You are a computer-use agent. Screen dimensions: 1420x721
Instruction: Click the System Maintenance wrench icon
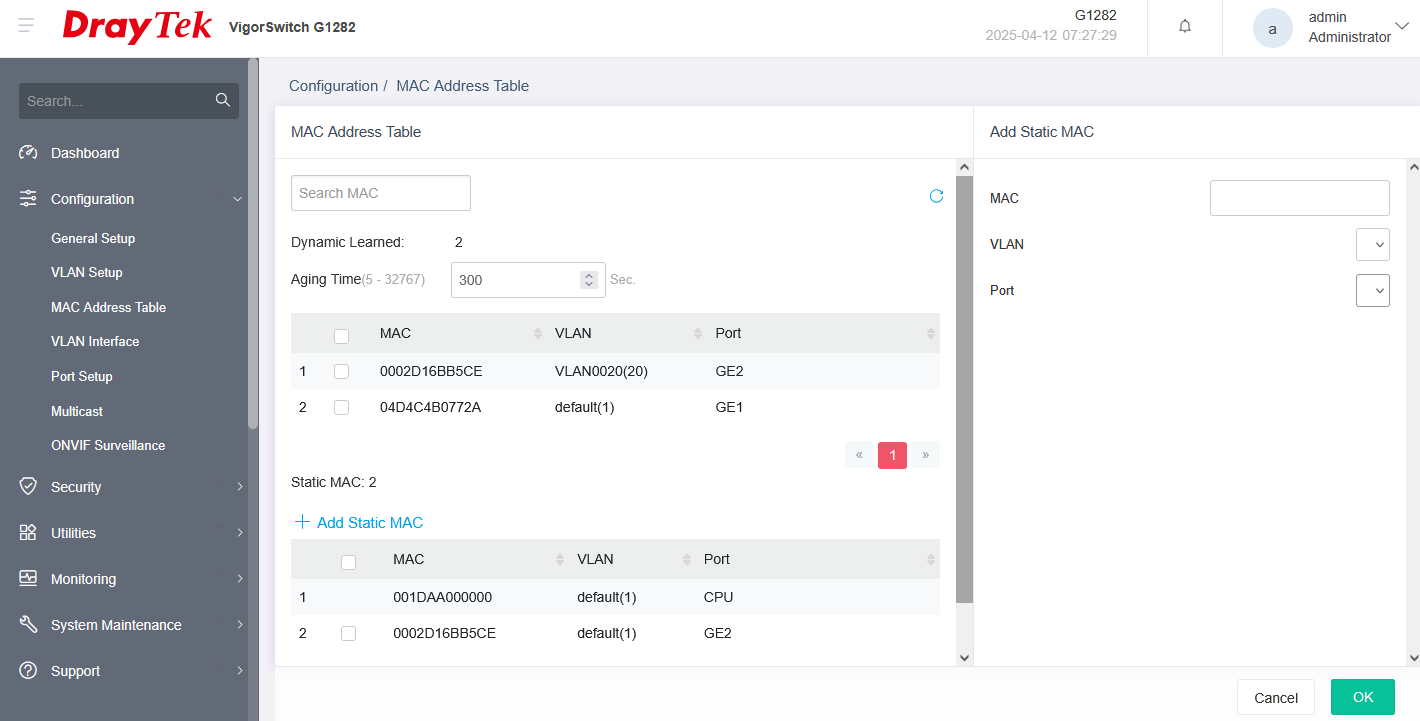click(28, 625)
